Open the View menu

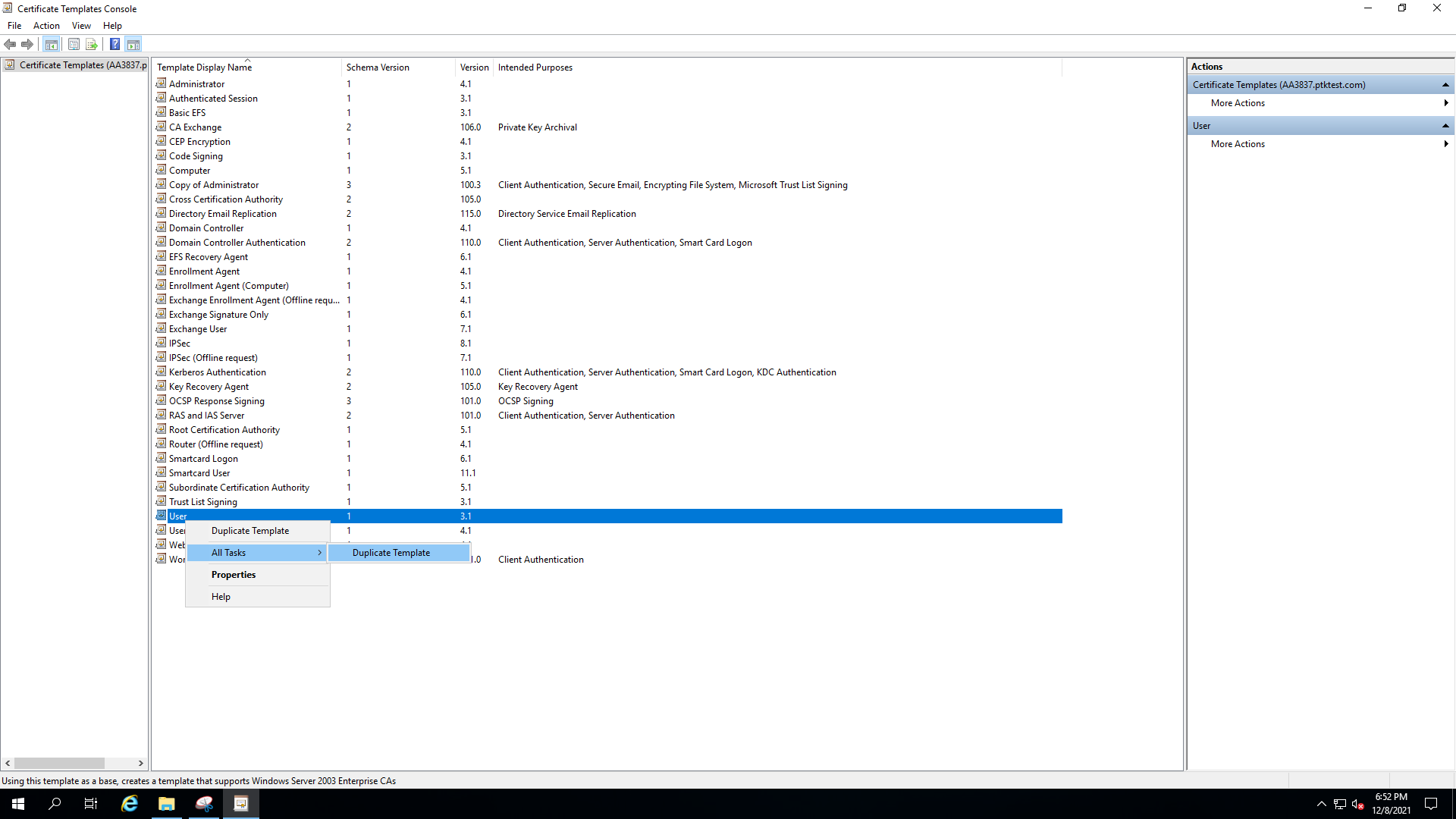(81, 26)
